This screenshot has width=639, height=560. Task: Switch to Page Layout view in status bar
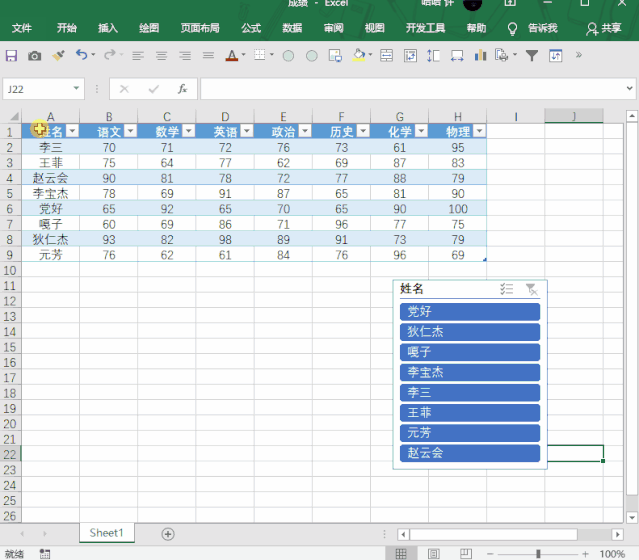coord(434,554)
